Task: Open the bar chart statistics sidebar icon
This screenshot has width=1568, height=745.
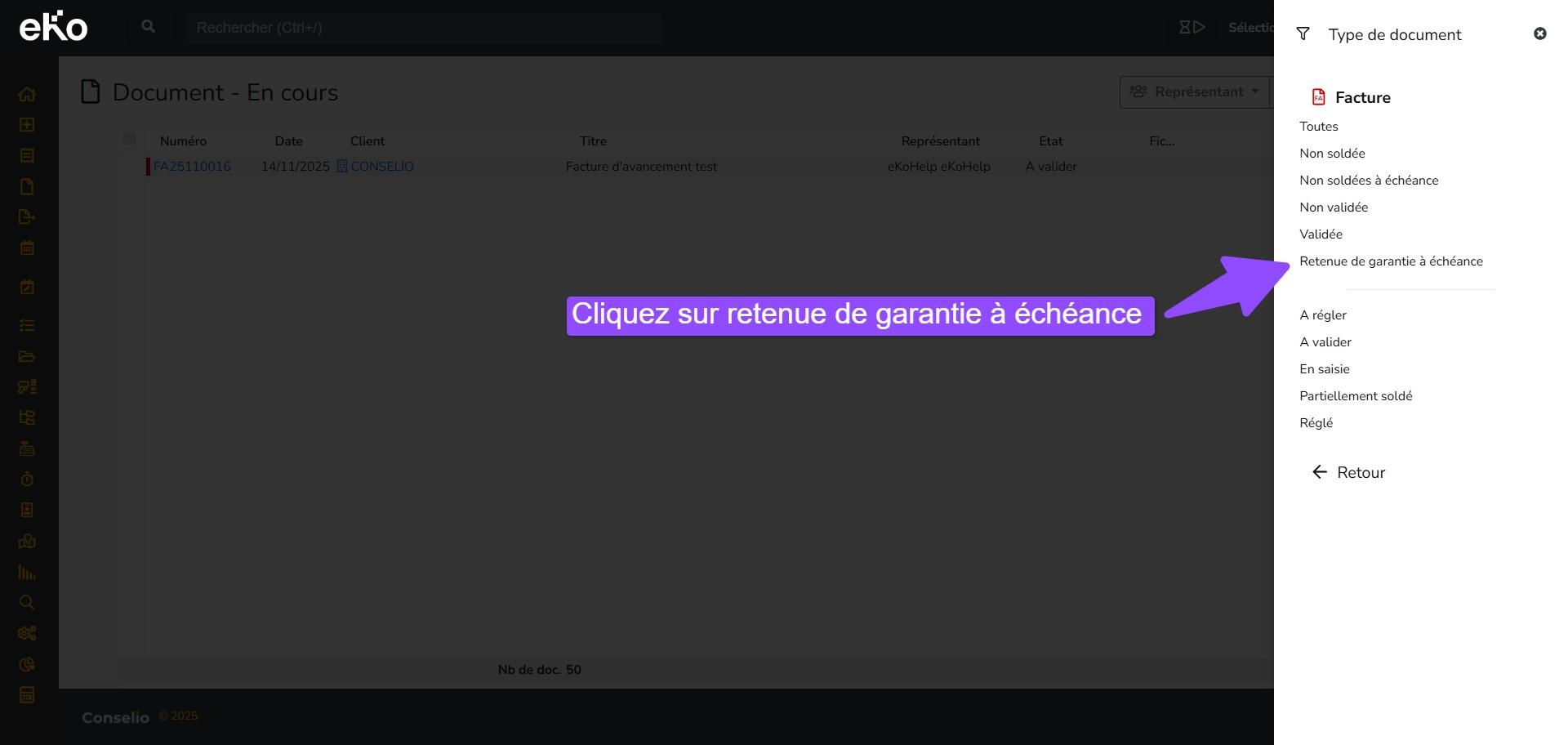Action: 27,573
